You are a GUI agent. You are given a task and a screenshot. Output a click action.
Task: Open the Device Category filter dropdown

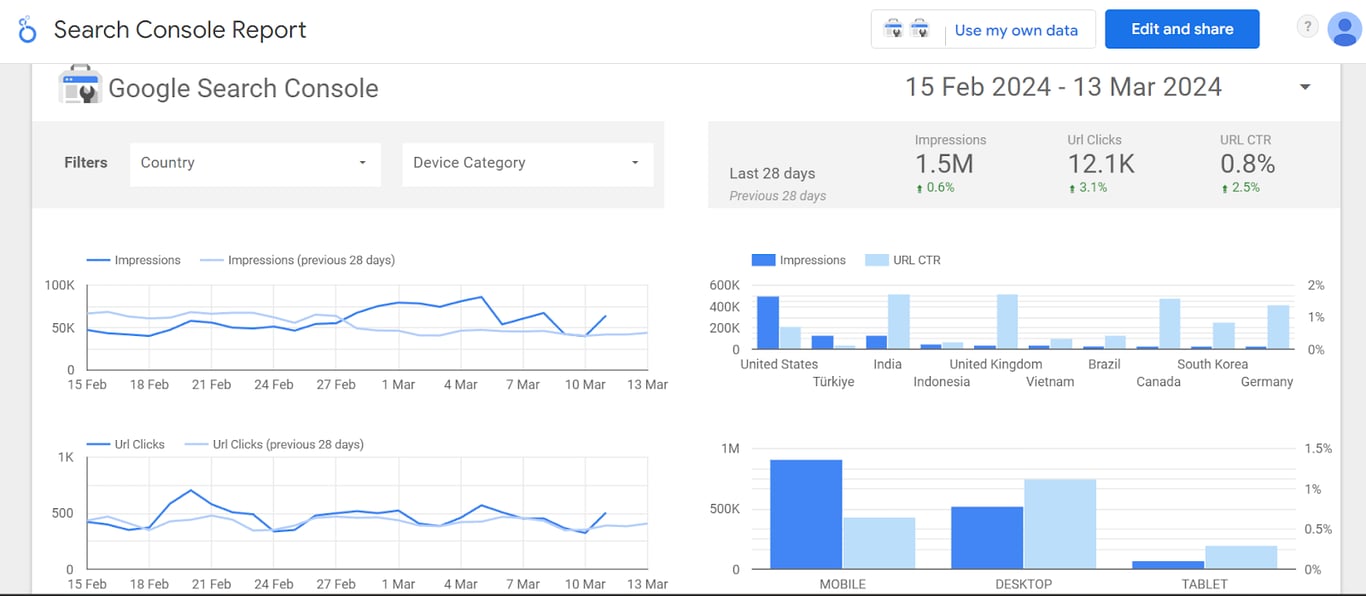coord(527,163)
